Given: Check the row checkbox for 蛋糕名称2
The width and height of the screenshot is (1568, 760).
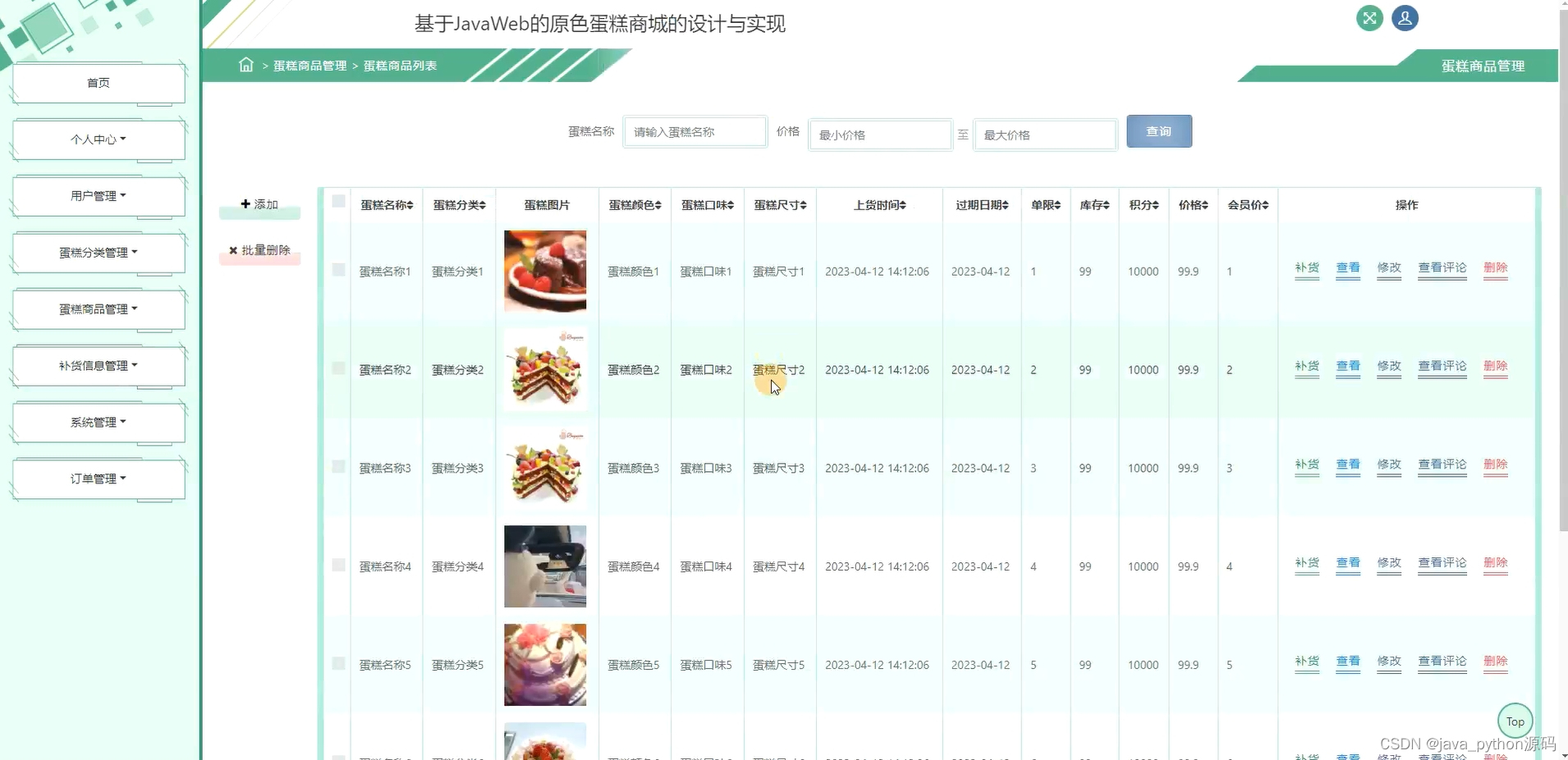Looking at the screenshot, I should pyautogui.click(x=338, y=368).
